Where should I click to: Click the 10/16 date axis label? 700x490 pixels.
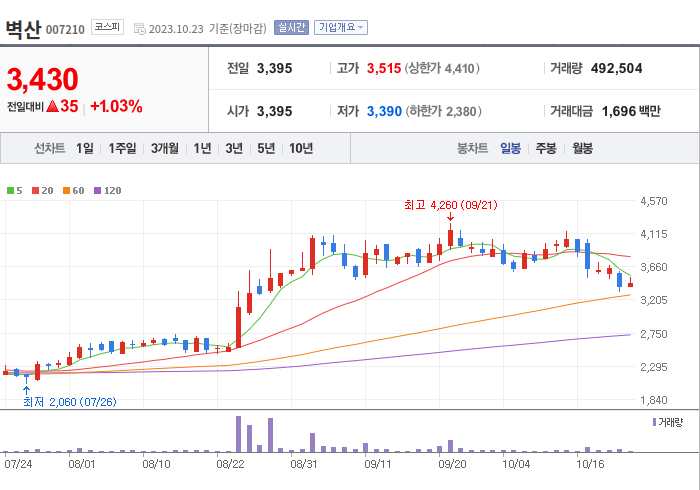pyautogui.click(x=590, y=464)
